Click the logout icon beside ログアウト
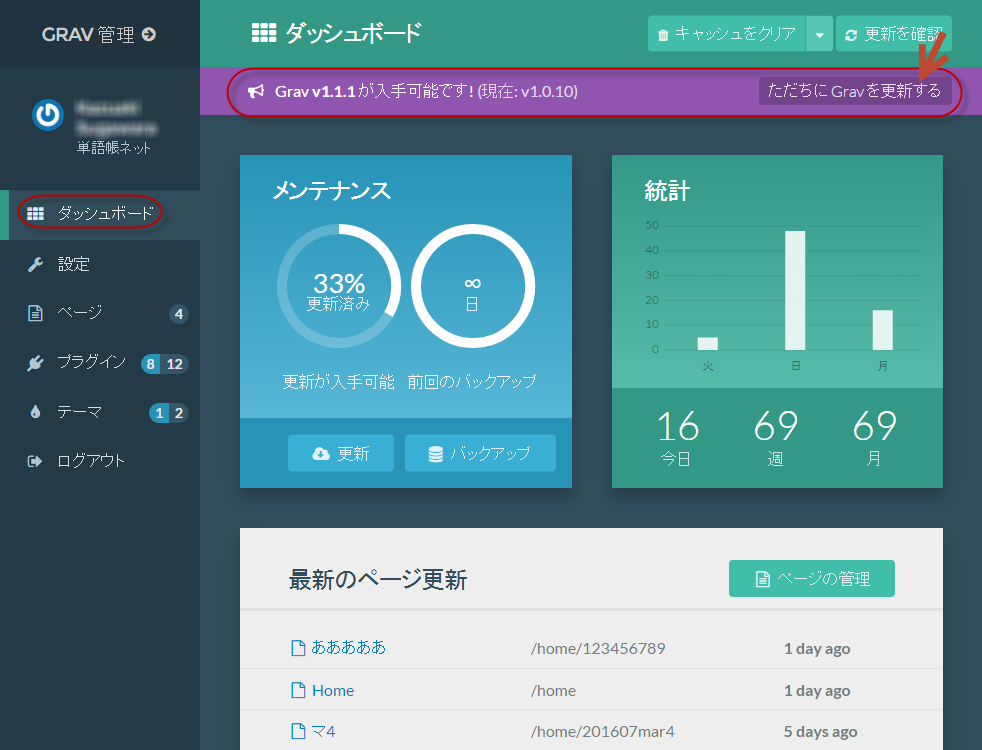Viewport: 982px width, 750px height. [35, 461]
